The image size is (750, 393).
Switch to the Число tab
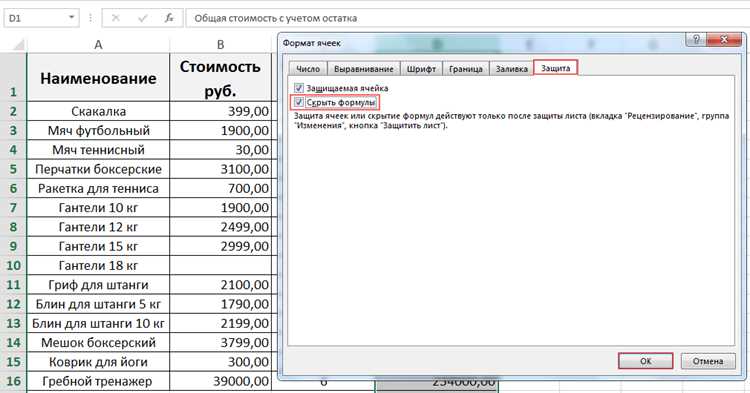[308, 69]
